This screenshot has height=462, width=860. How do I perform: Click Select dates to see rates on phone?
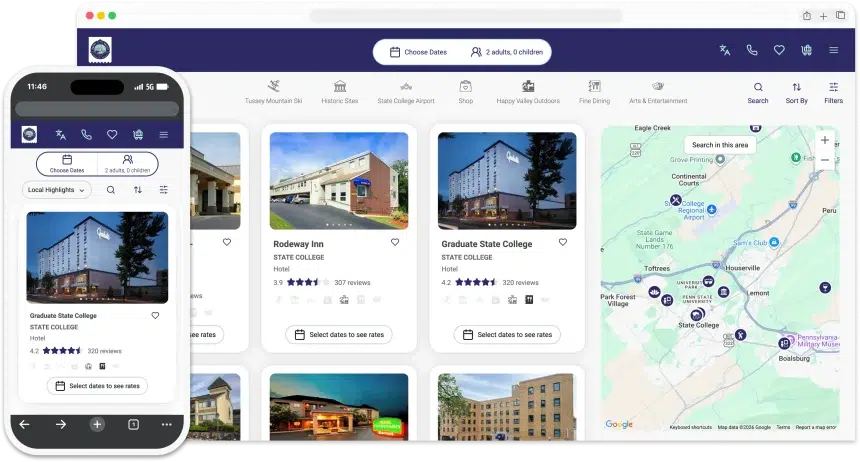[97, 386]
